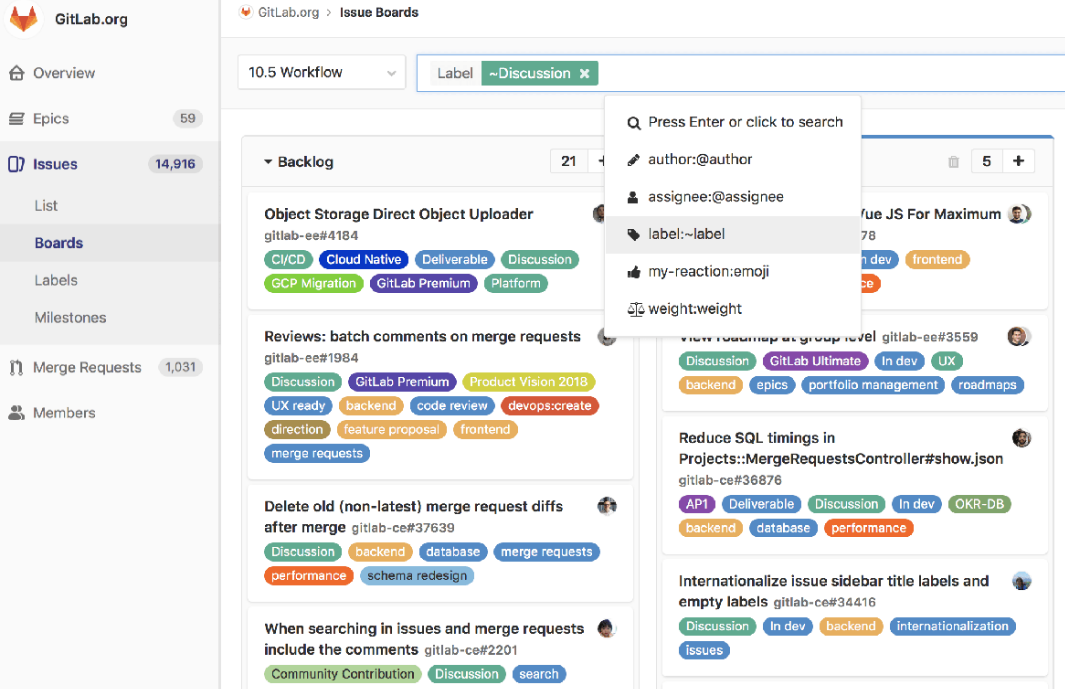Click the 'Label' filter token
Image resolution: width=1065 pixels, height=689 pixels.
455,73
